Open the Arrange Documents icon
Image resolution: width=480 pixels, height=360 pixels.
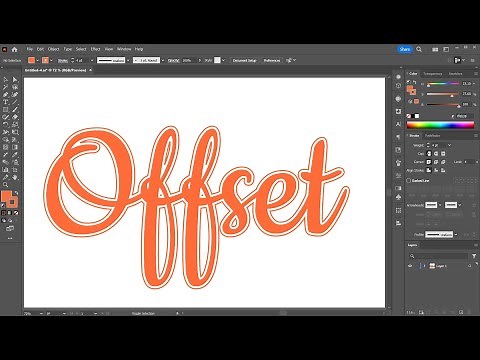tap(435, 49)
